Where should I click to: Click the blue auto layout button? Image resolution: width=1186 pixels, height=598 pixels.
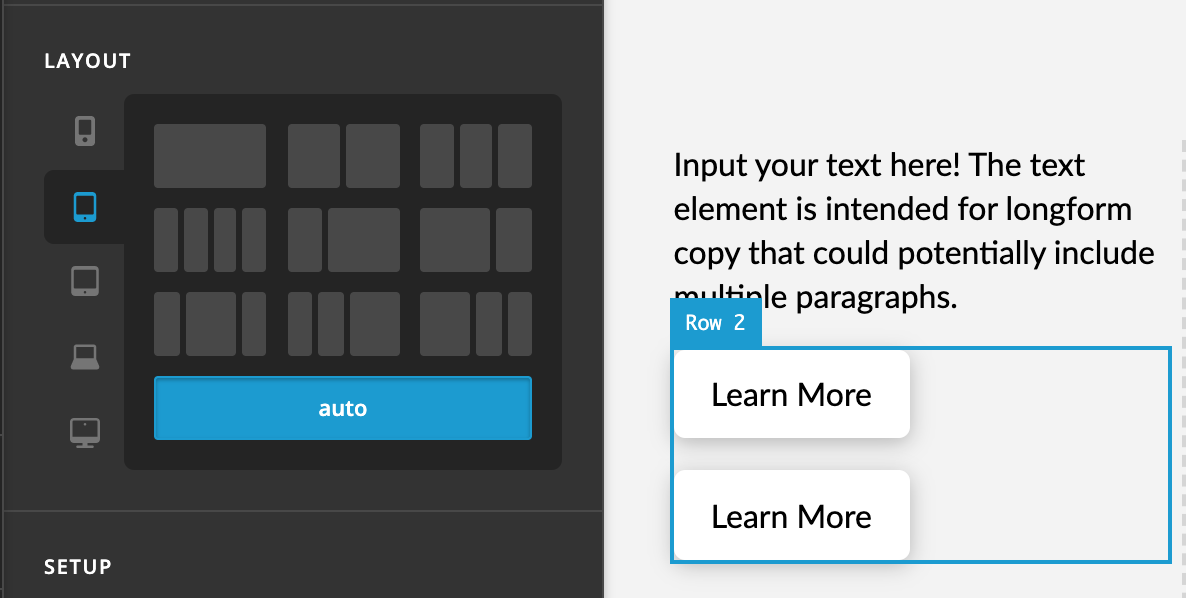(343, 408)
